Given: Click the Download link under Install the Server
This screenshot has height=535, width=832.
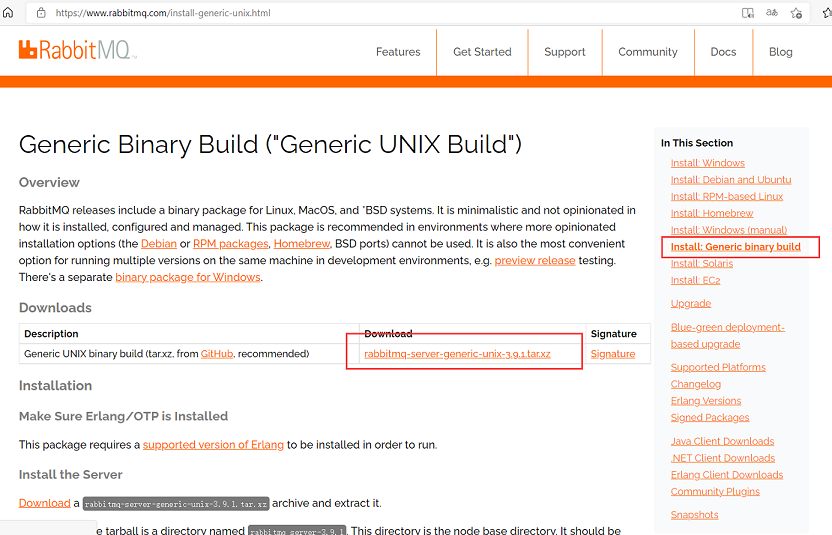Looking at the screenshot, I should [45, 503].
